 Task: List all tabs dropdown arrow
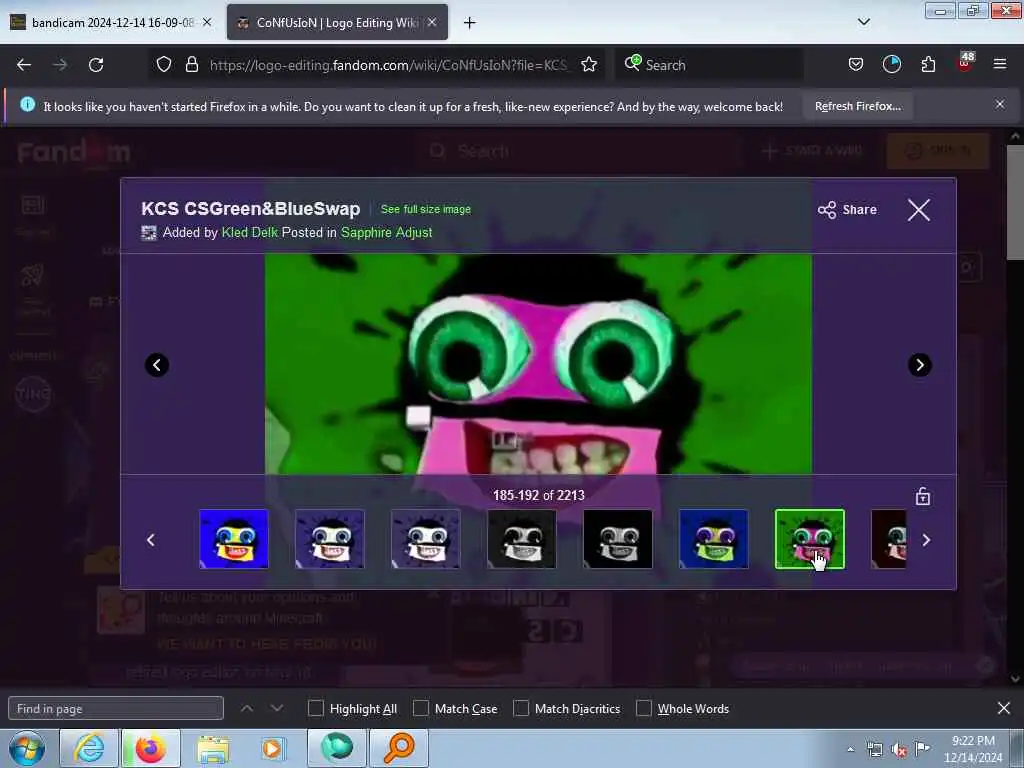(863, 22)
